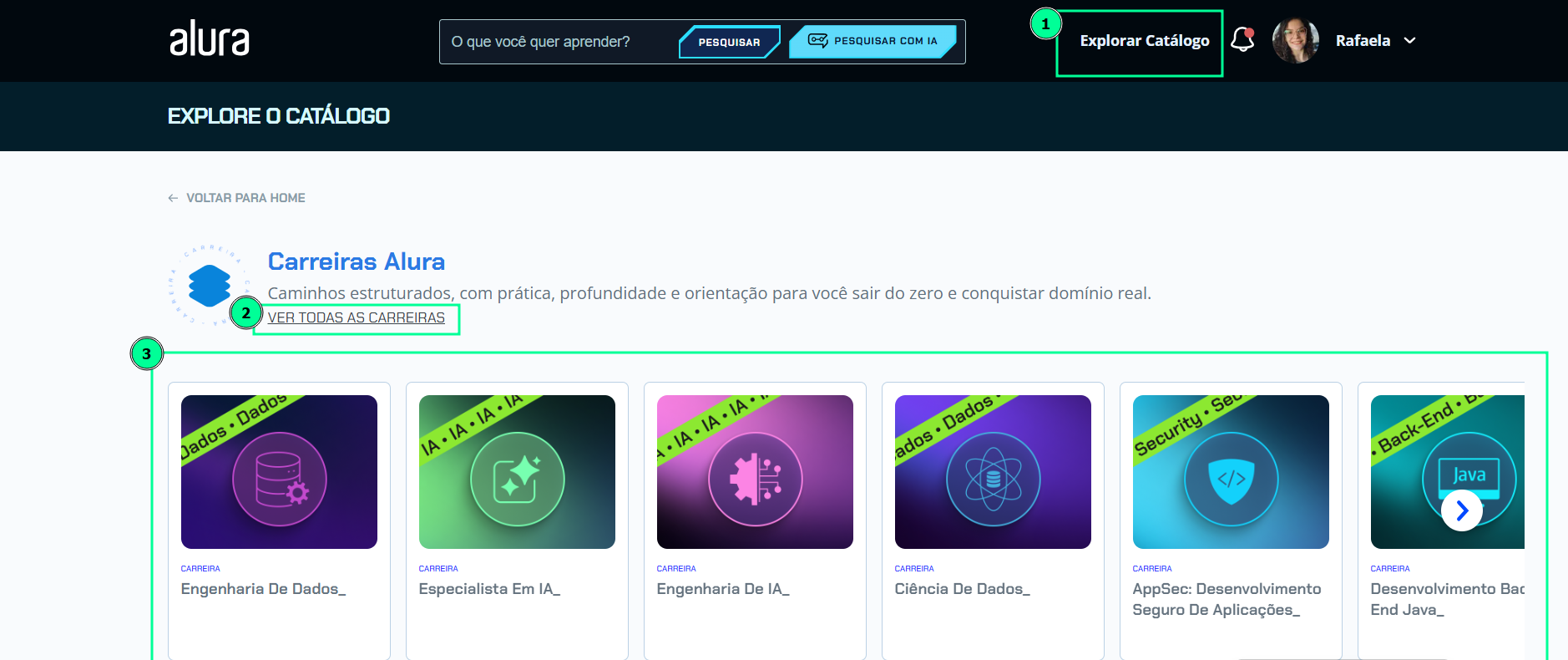Screen dimensions: 1568x660
Task: Click the Ciência De Dados_ title
Action: (x=963, y=589)
